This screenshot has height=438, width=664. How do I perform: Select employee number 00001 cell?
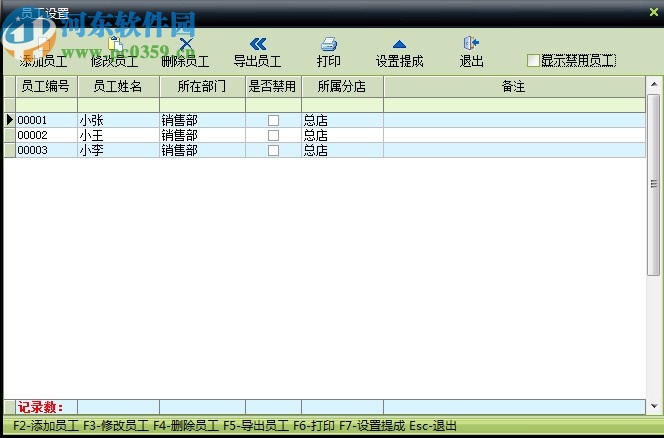coord(46,120)
